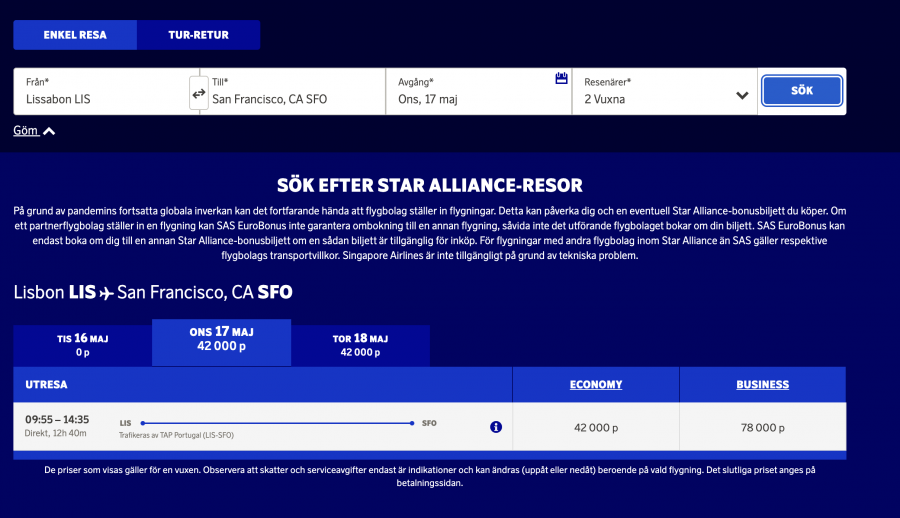Click the chevron next to Göm
This screenshot has height=518, width=900.
(x=49, y=131)
